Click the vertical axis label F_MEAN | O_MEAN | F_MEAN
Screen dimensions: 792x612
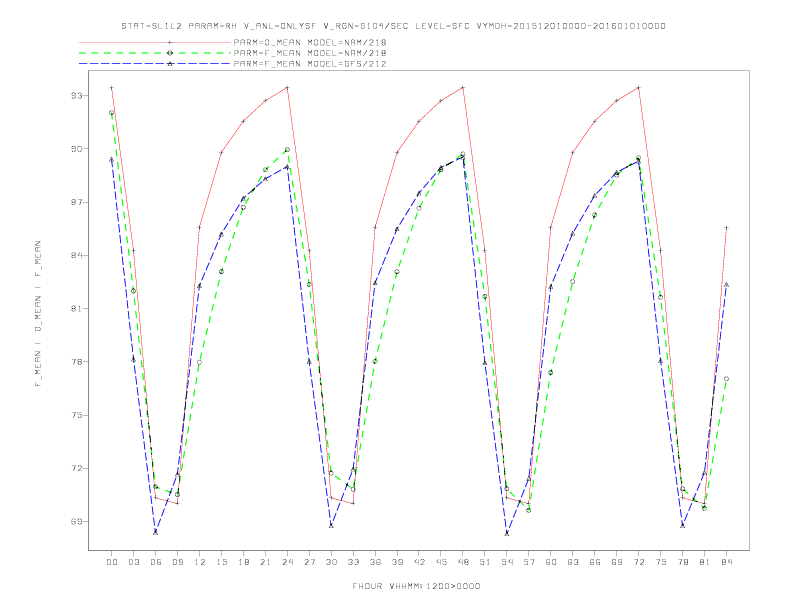(x=38, y=314)
